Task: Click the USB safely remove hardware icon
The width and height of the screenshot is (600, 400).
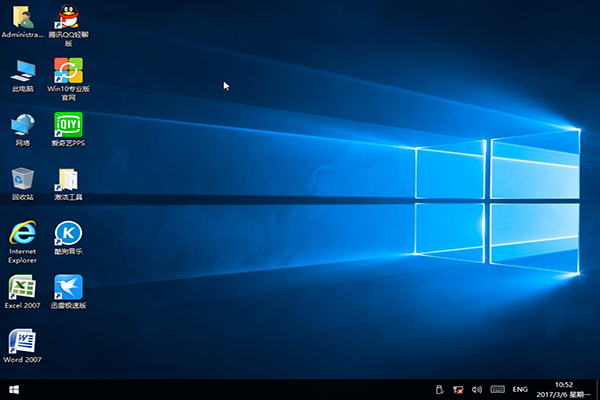Action: [439, 389]
